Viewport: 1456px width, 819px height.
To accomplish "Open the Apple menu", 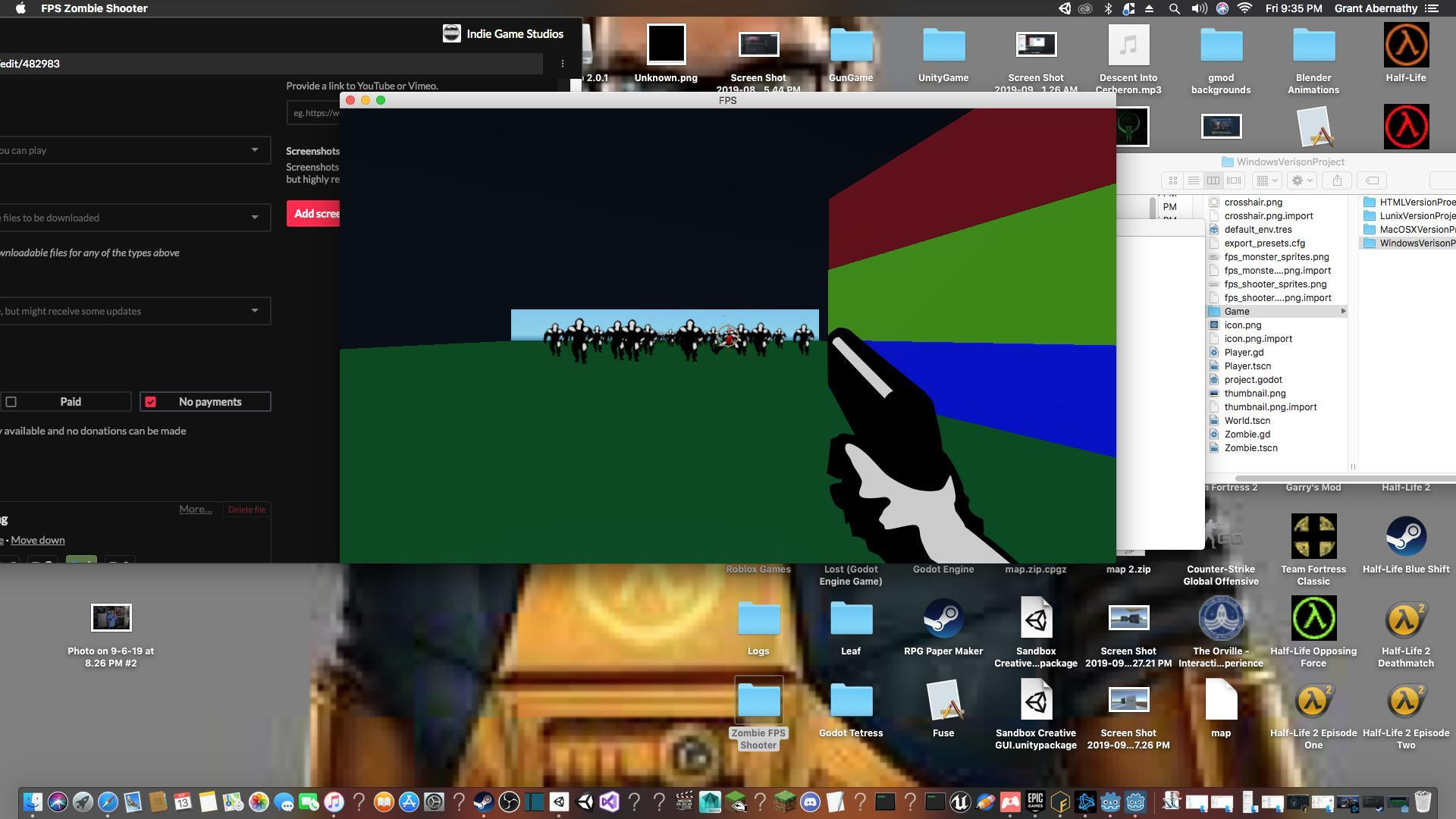I will pyautogui.click(x=20, y=8).
